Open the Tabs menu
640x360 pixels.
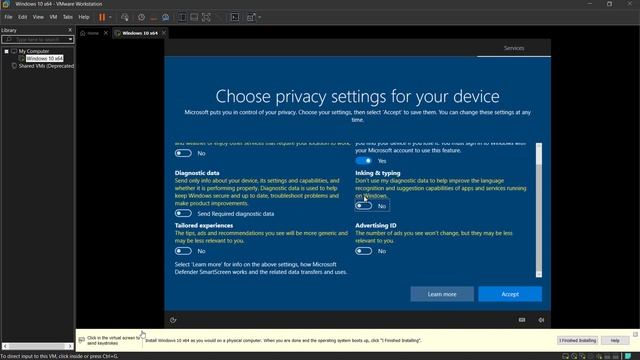pyautogui.click(x=68, y=17)
